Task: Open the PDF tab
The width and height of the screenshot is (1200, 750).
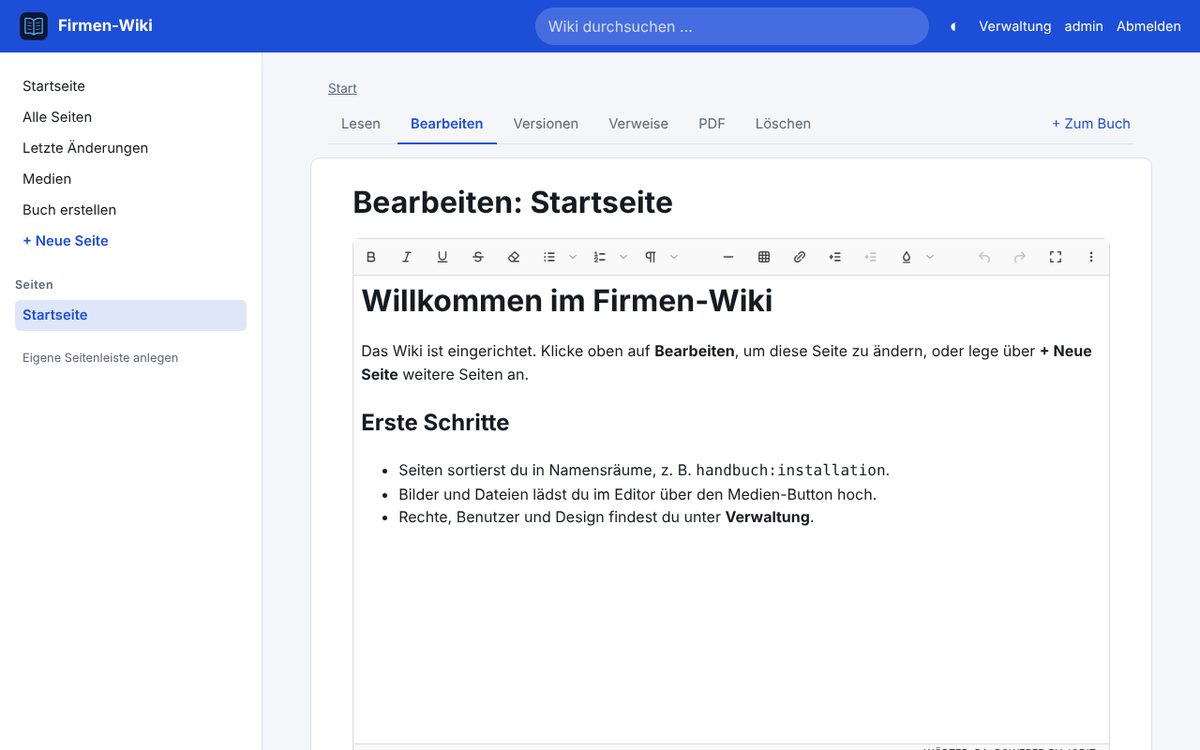Action: 712,124
